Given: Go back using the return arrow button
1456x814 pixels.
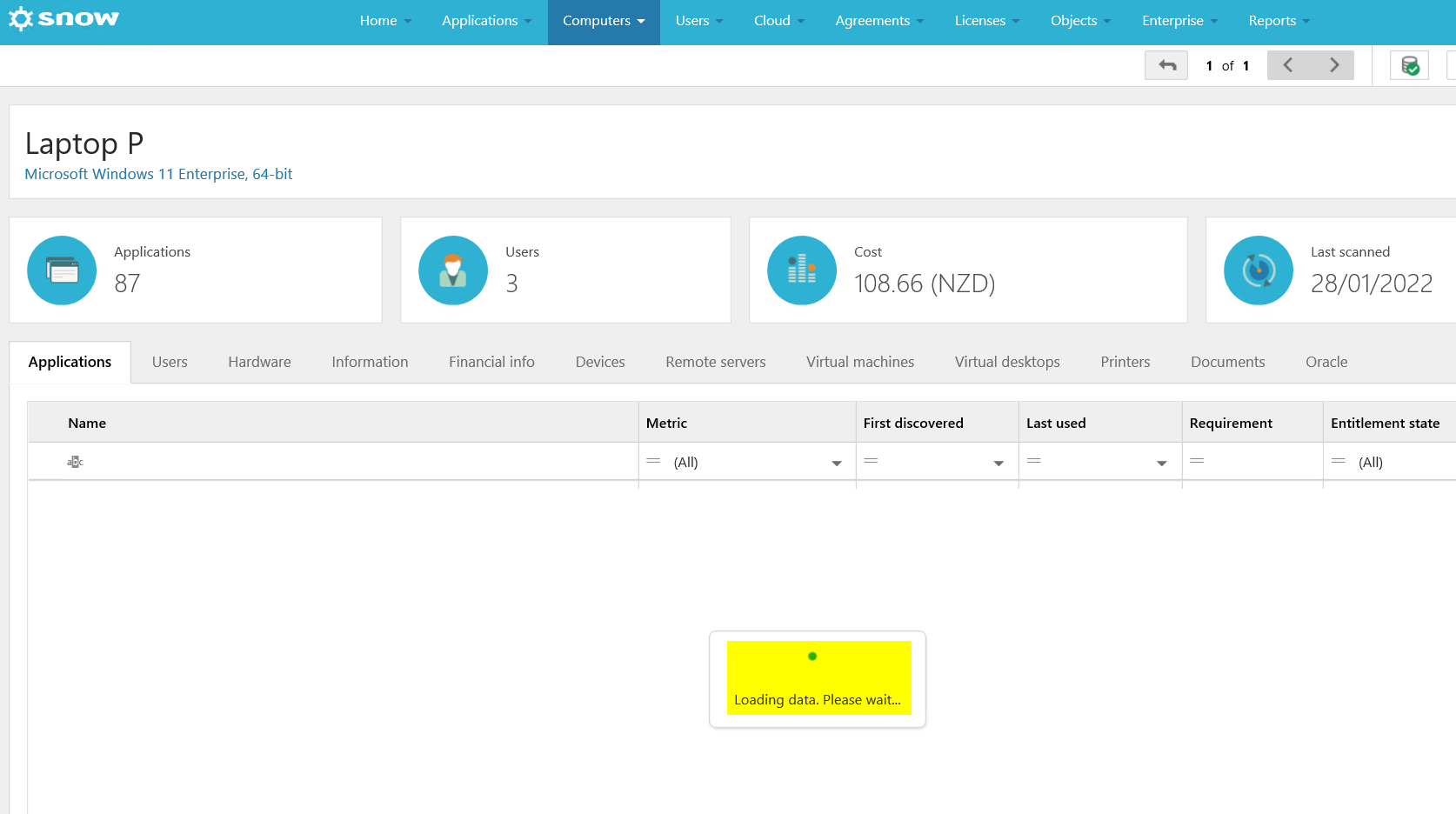Looking at the screenshot, I should [1166, 65].
